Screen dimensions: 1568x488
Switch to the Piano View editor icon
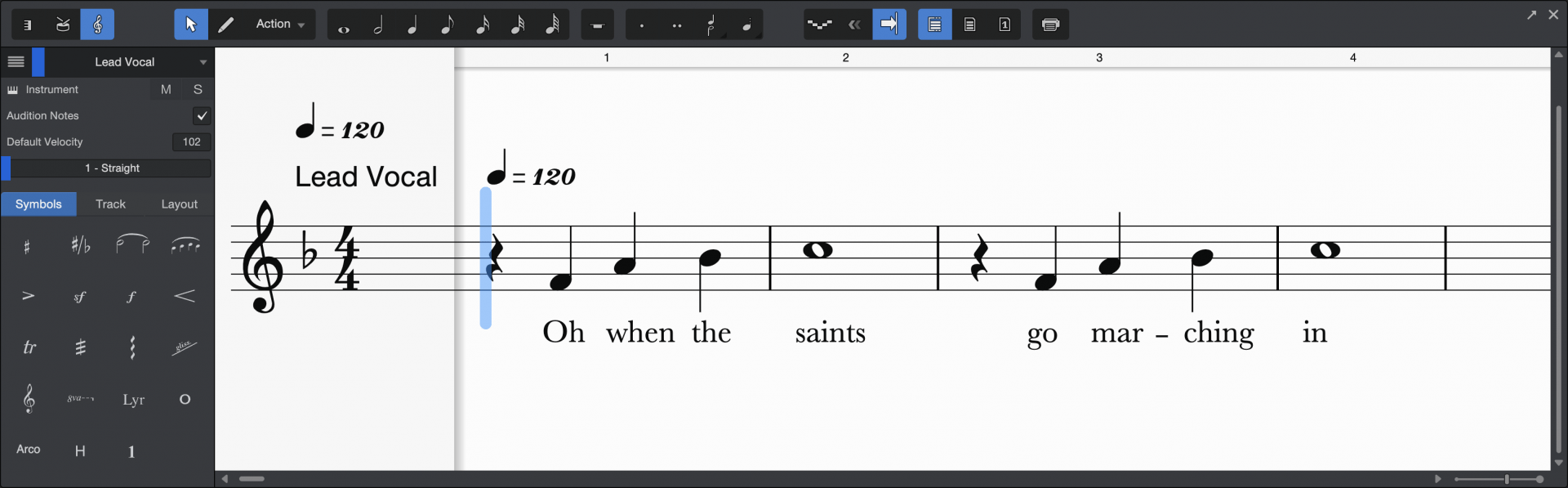(28, 25)
